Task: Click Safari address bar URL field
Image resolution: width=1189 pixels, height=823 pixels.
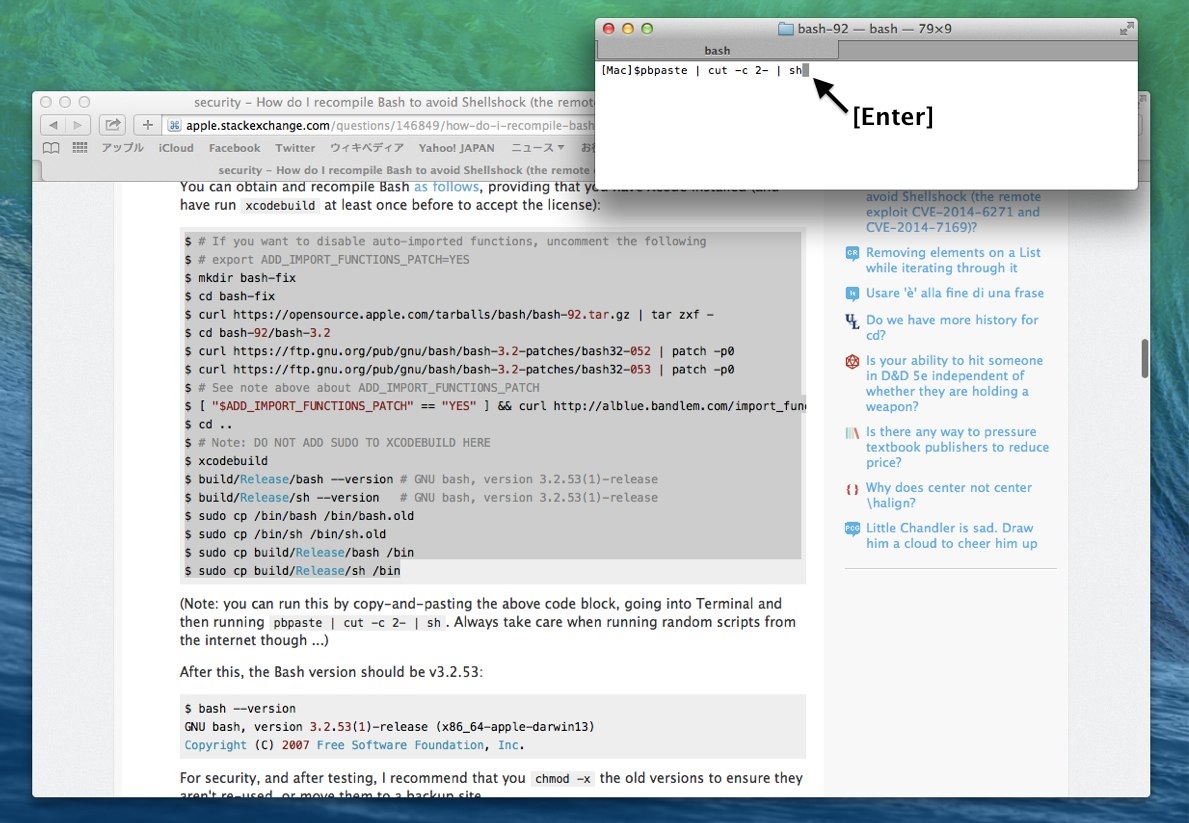Action: (x=379, y=125)
